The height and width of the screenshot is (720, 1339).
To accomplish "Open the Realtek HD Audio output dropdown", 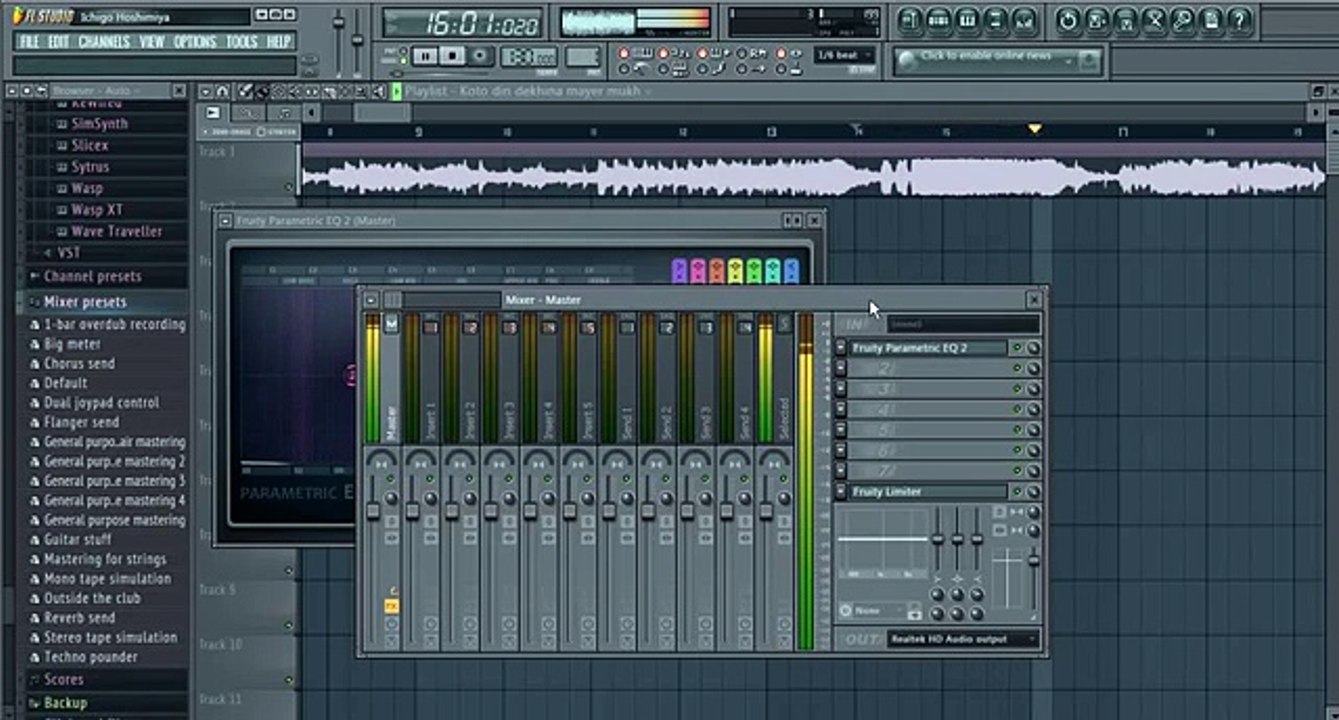I will click(x=964, y=639).
